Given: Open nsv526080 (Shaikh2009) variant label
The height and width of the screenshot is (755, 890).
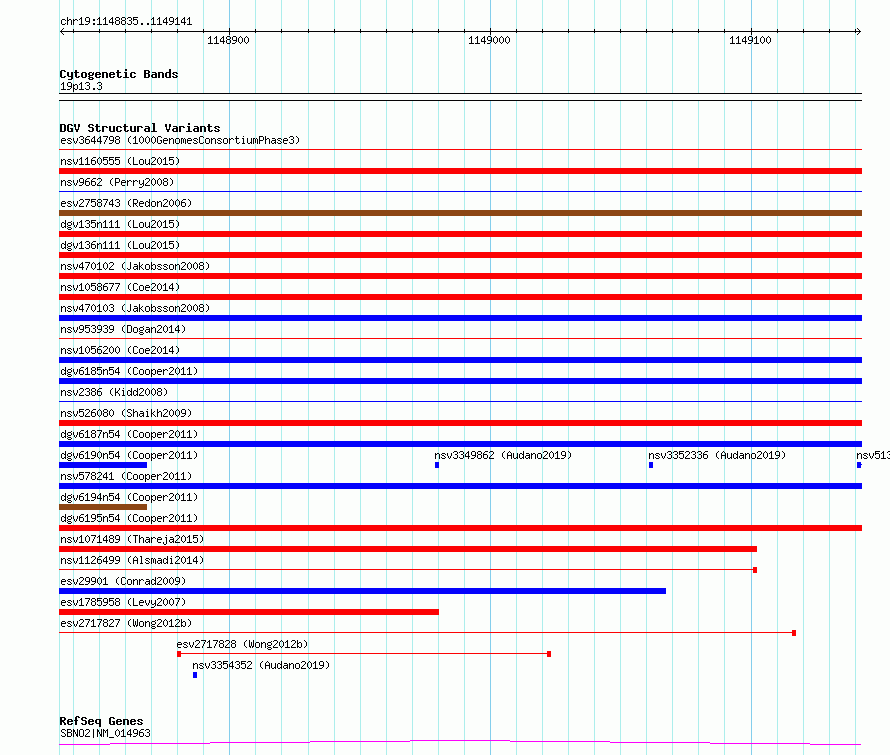Looking at the screenshot, I should point(126,413).
